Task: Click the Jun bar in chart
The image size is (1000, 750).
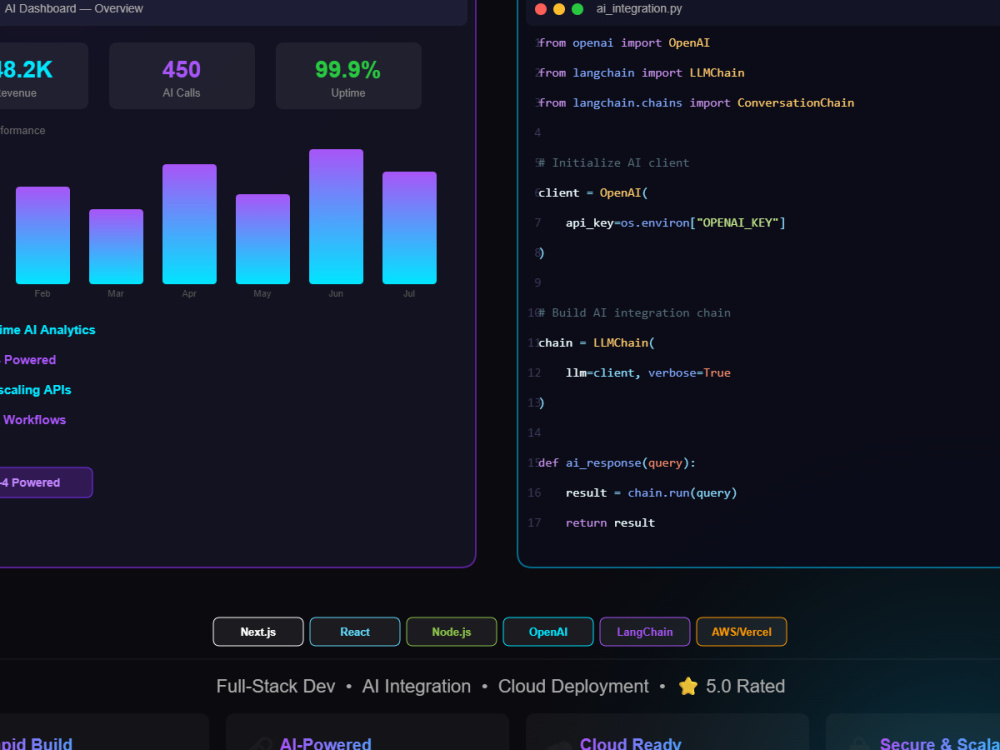Action: [x=336, y=217]
